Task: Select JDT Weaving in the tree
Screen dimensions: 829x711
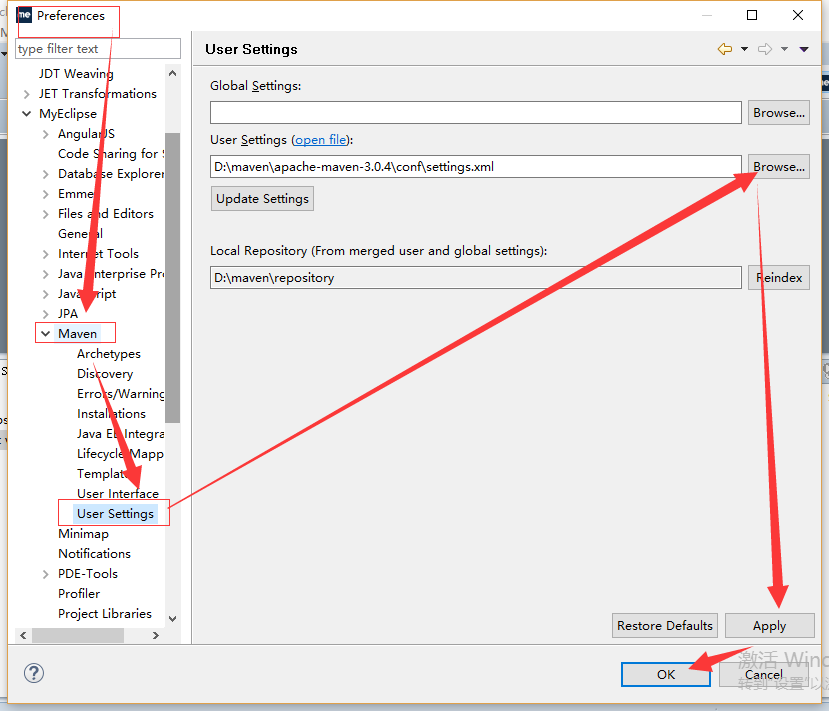Action: [76, 73]
